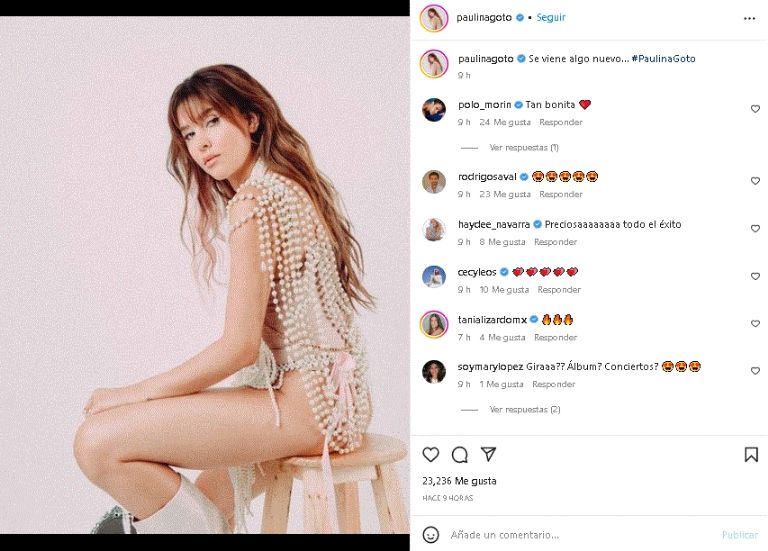This screenshot has height=551, width=768.
Task: Like tanializardomx's fire comment
Action: (755, 324)
